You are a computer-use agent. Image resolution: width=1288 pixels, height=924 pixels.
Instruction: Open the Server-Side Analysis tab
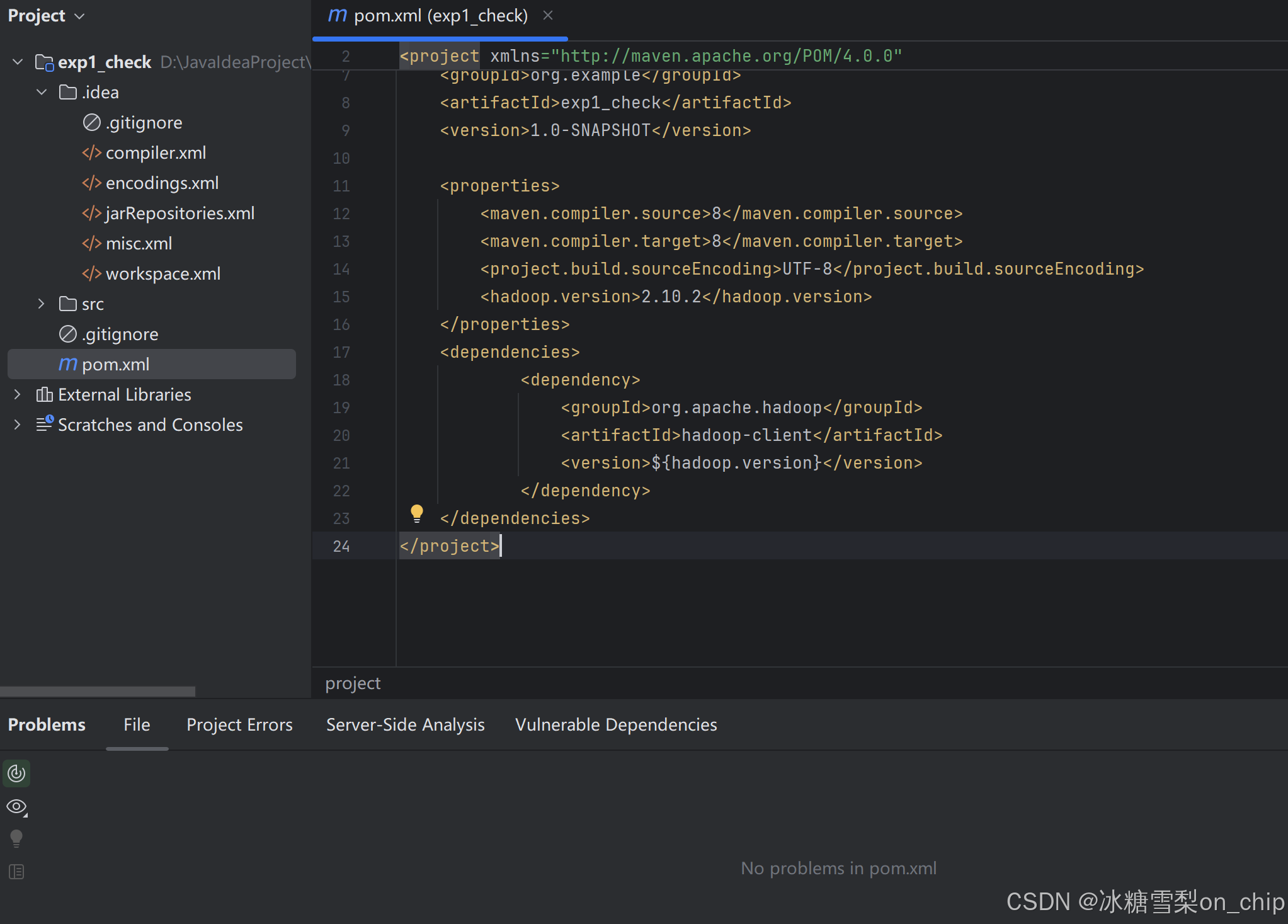click(x=405, y=725)
